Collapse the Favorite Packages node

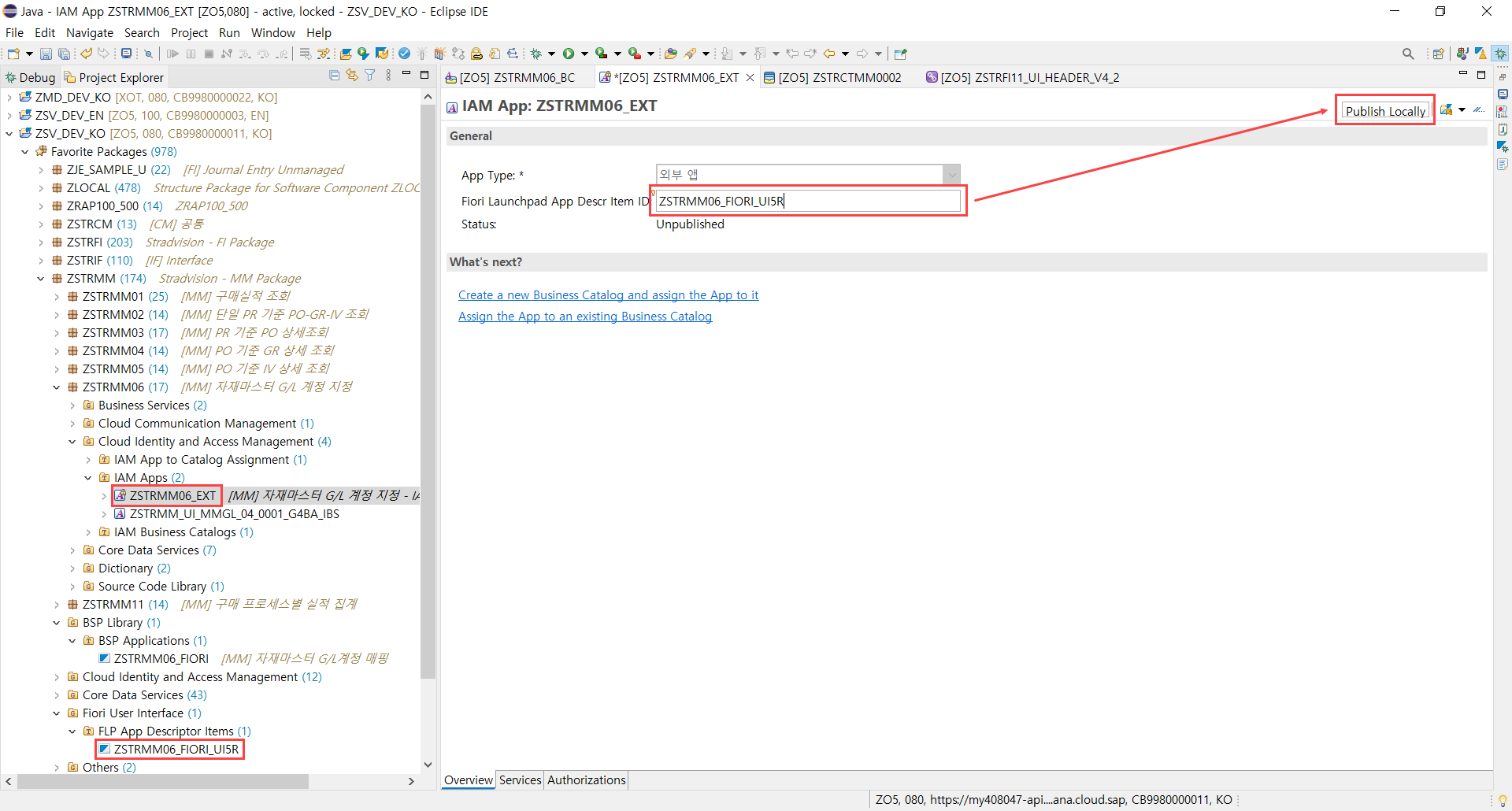(x=25, y=152)
